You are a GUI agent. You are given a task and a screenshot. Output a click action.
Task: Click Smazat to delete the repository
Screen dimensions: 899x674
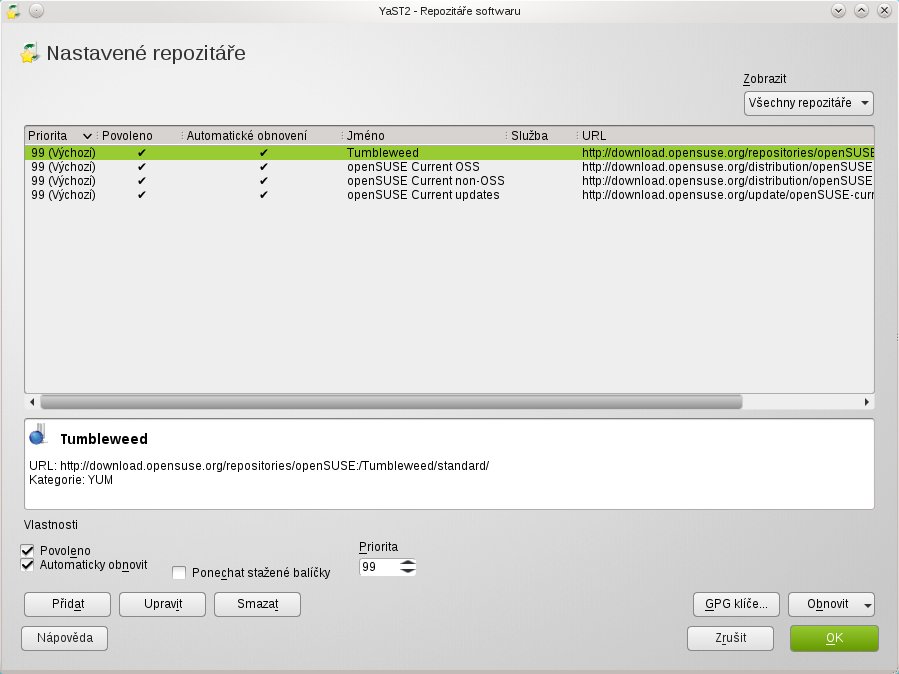tap(257, 604)
